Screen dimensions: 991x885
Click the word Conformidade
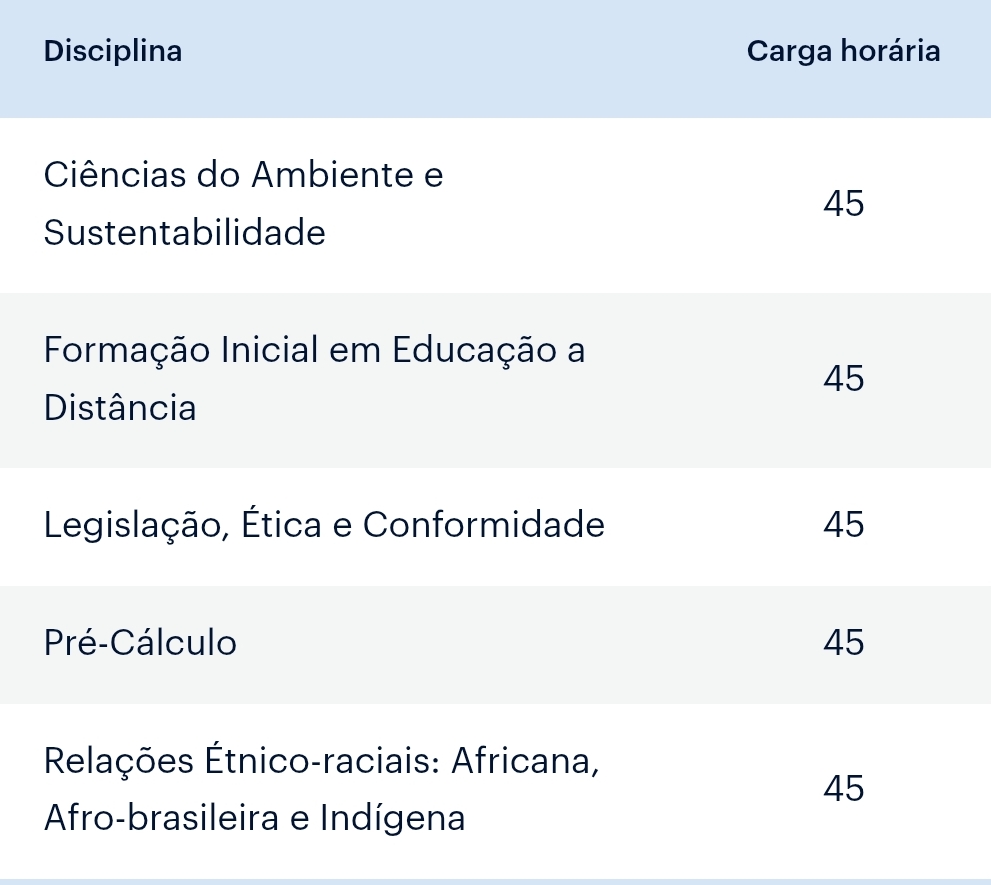tap(483, 525)
